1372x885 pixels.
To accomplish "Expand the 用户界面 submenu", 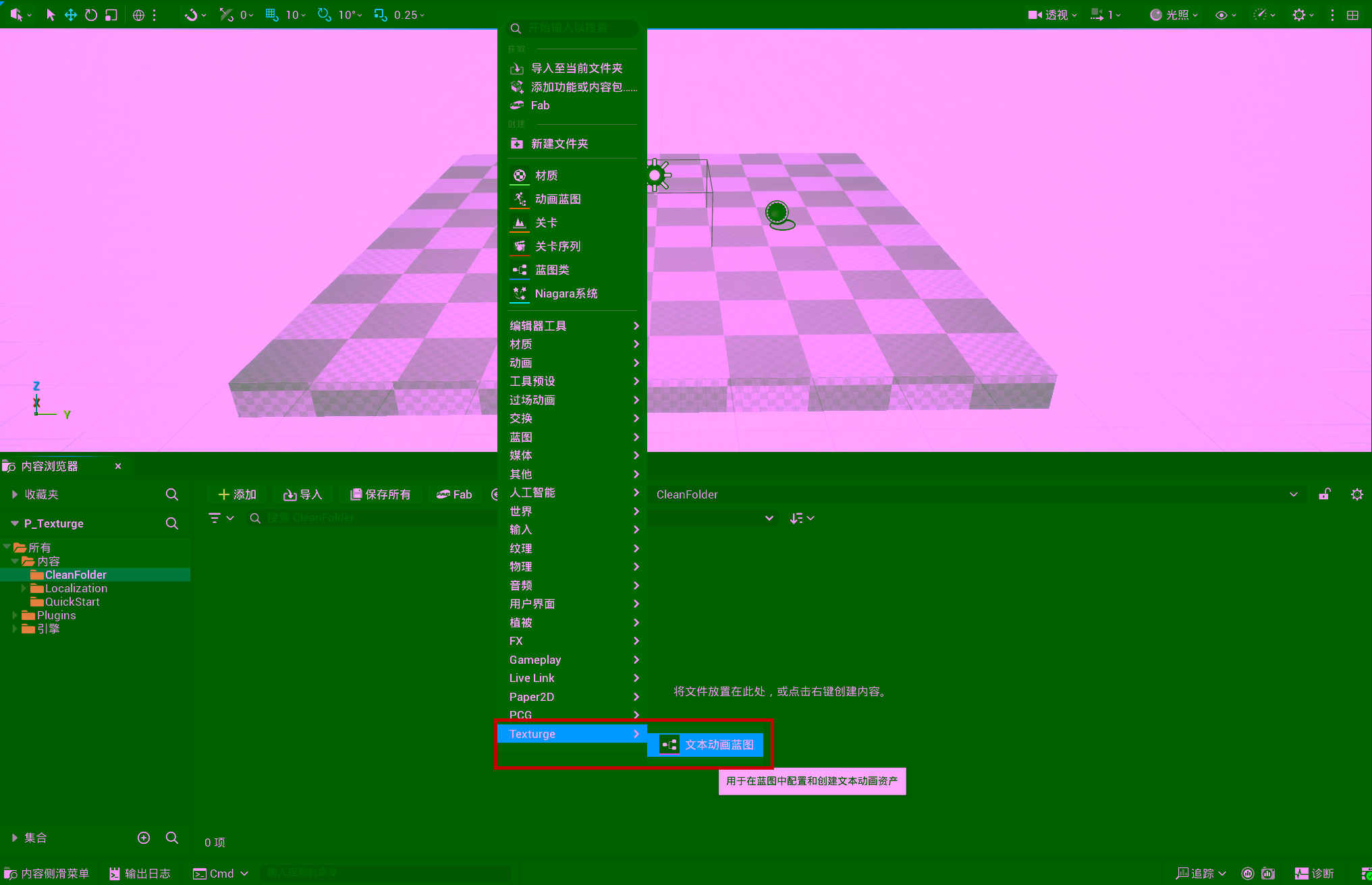I will coord(572,604).
